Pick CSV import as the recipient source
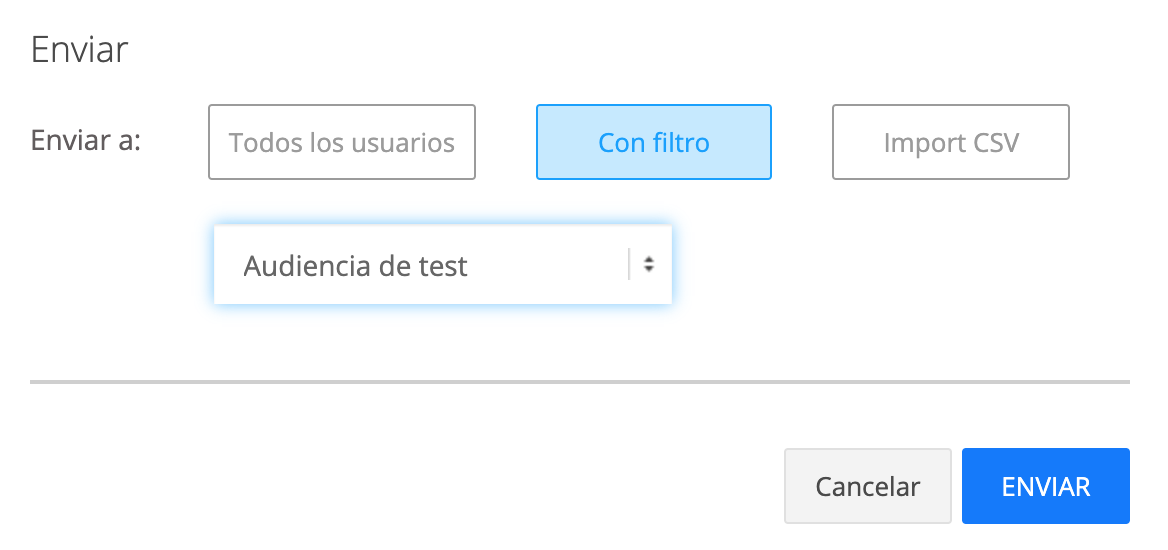 click(951, 142)
